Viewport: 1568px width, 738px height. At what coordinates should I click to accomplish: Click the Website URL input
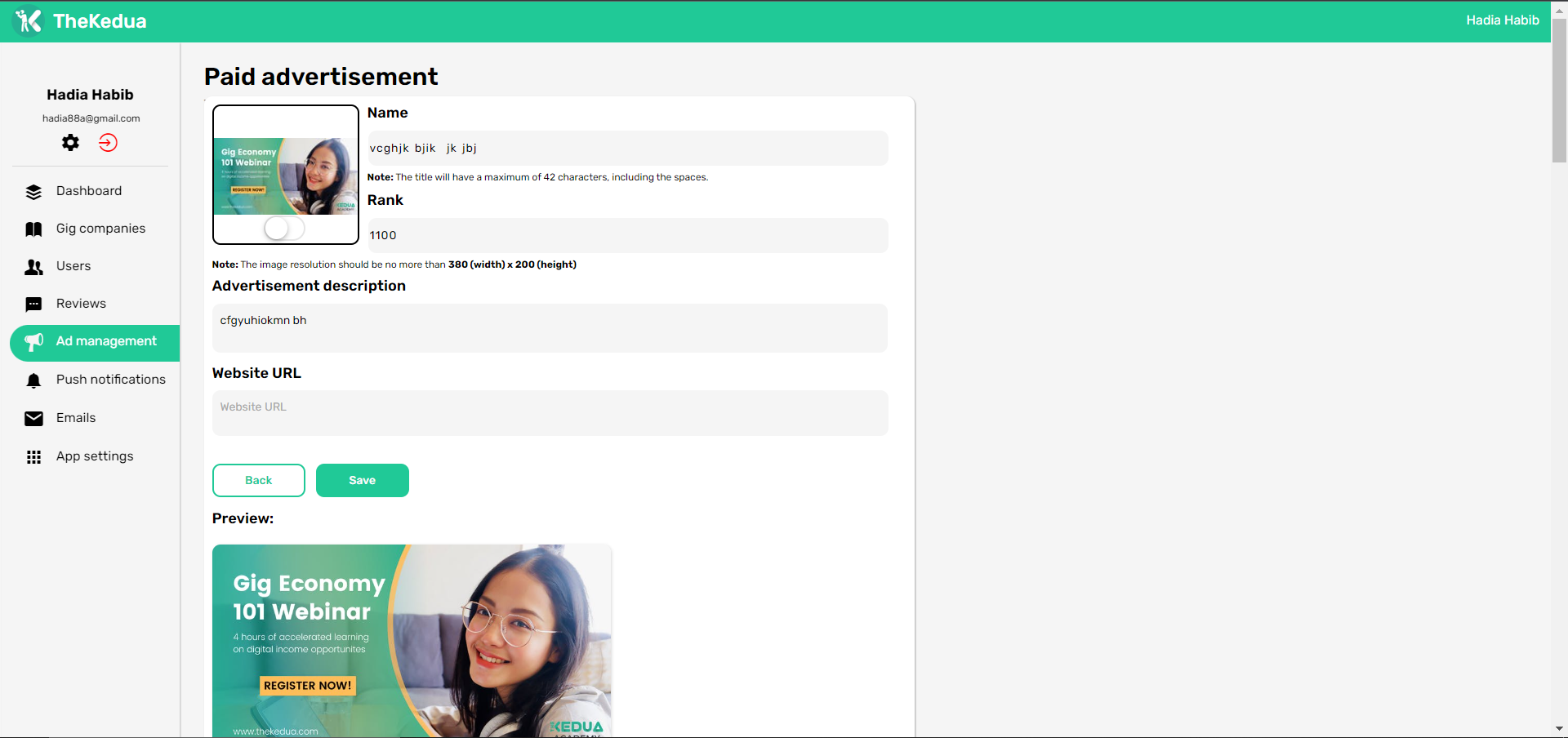click(x=550, y=413)
